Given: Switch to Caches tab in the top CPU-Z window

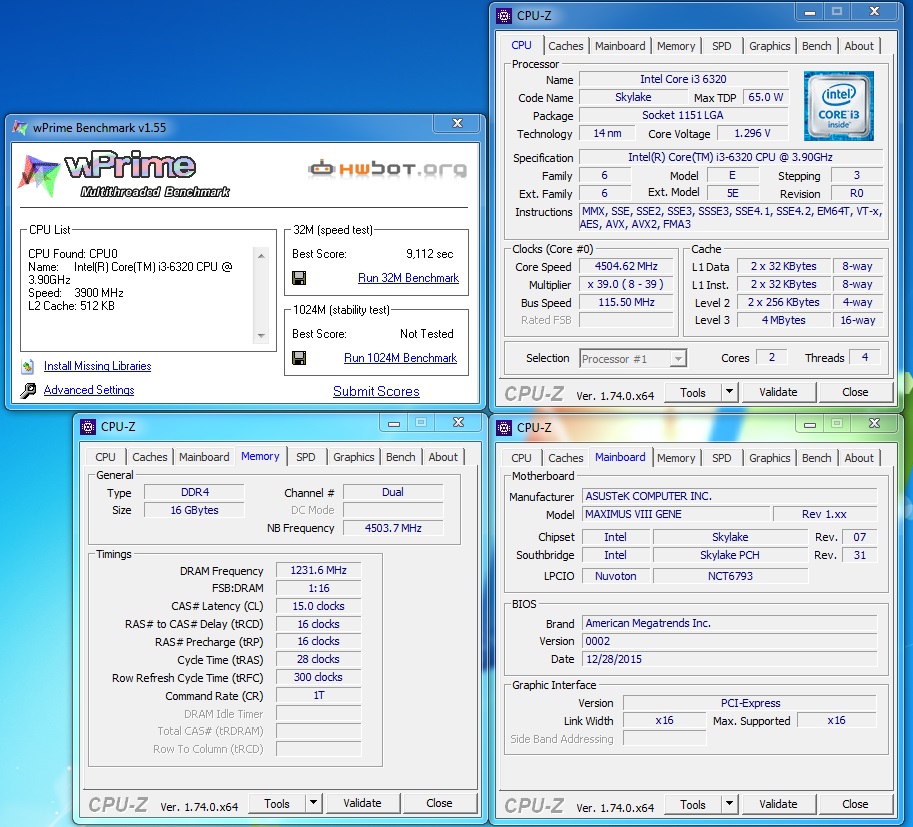Looking at the screenshot, I should [565, 46].
